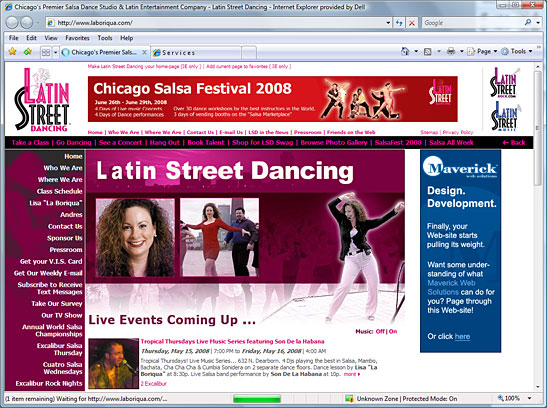Open Latin Street Music logo at right
This screenshot has height=408, width=547.
click(505, 116)
